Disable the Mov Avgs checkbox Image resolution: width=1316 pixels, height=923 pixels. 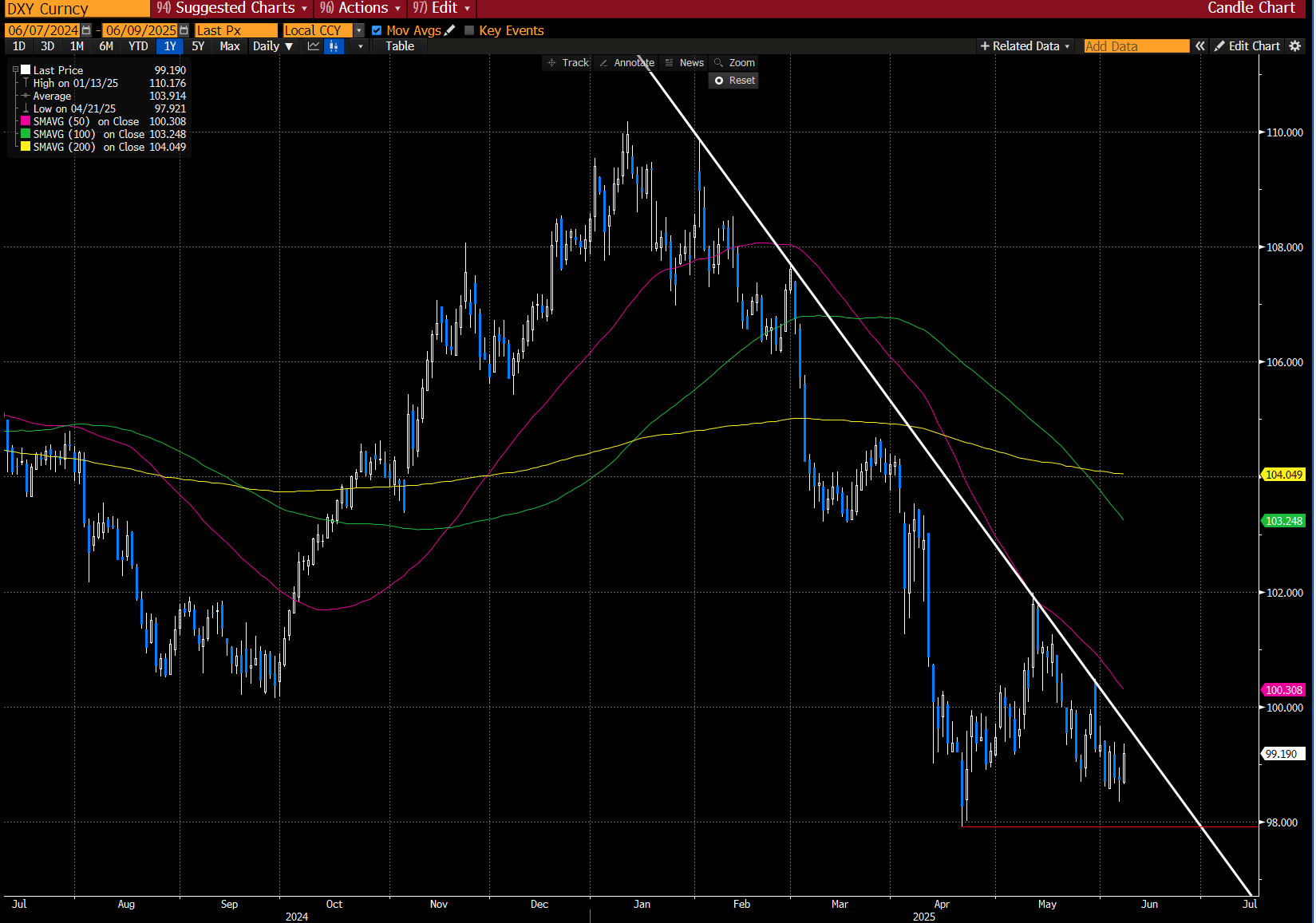click(x=377, y=30)
